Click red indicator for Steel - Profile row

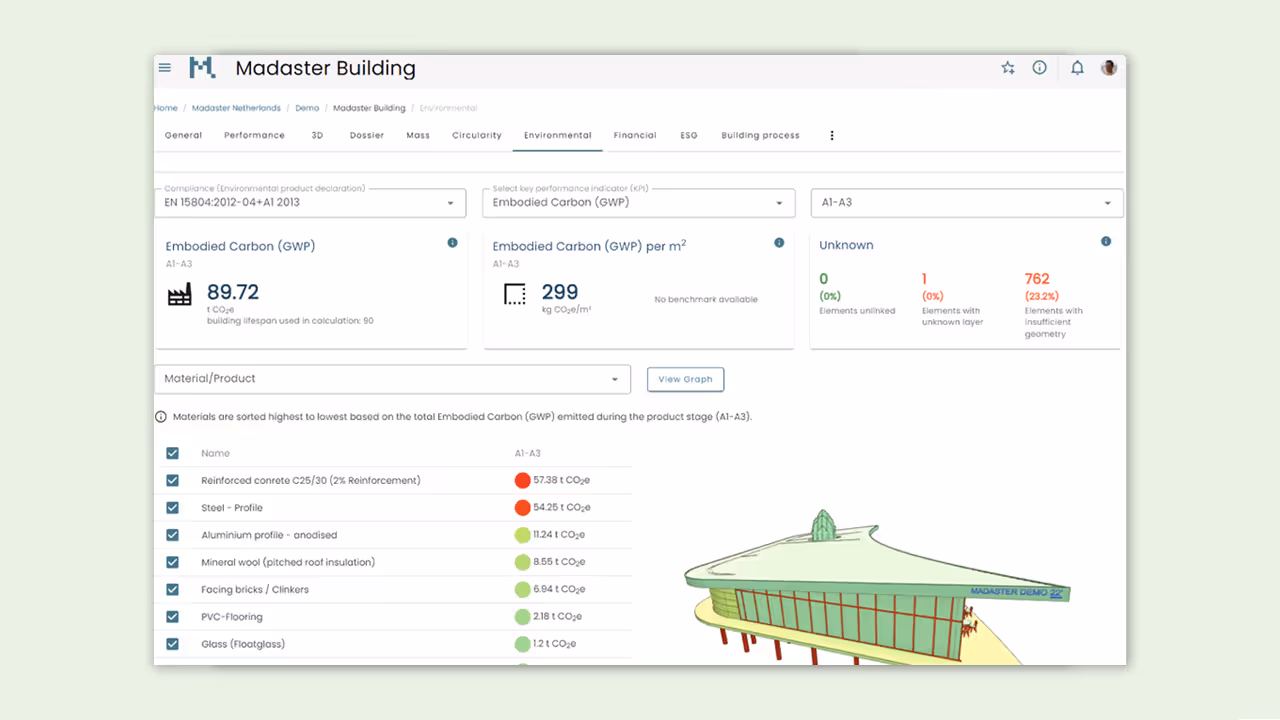522,508
